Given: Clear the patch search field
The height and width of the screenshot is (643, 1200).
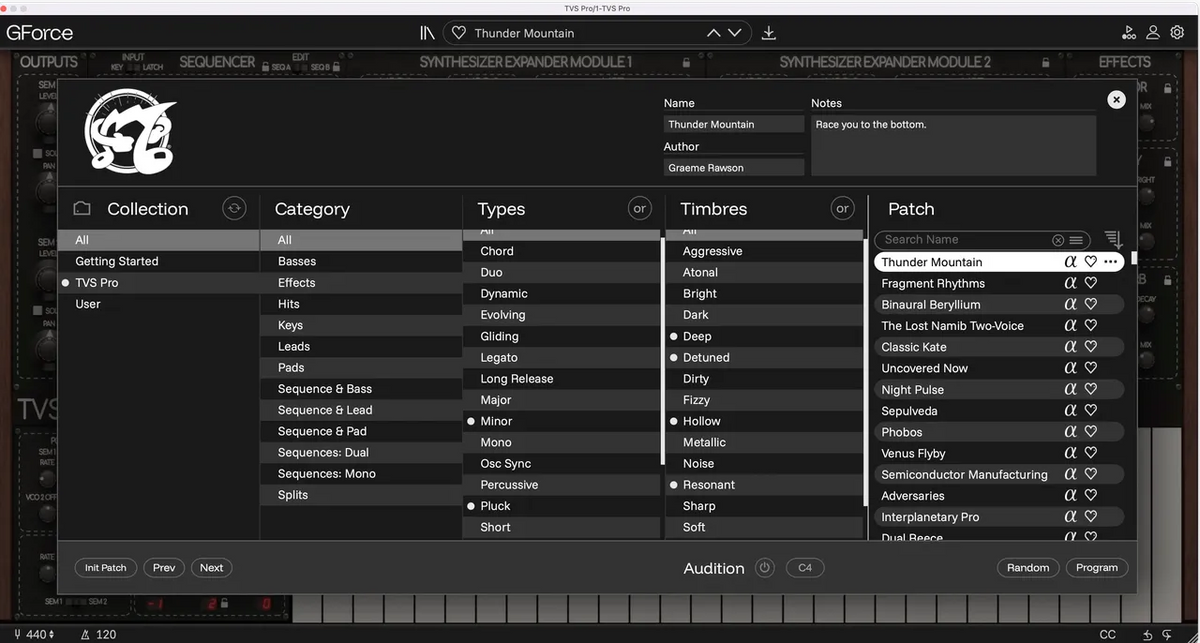Looking at the screenshot, I should pyautogui.click(x=1058, y=240).
